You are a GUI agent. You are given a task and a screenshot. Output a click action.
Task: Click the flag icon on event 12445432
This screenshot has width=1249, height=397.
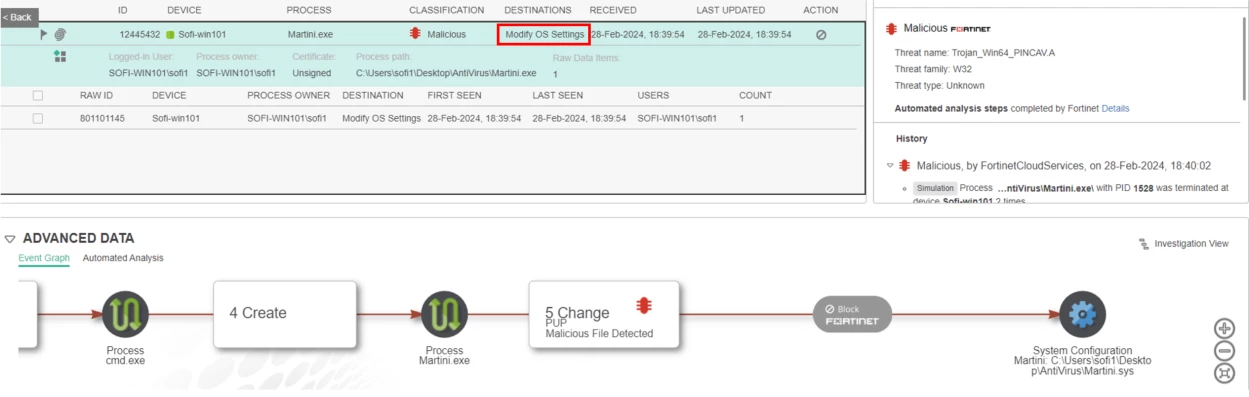tap(44, 34)
